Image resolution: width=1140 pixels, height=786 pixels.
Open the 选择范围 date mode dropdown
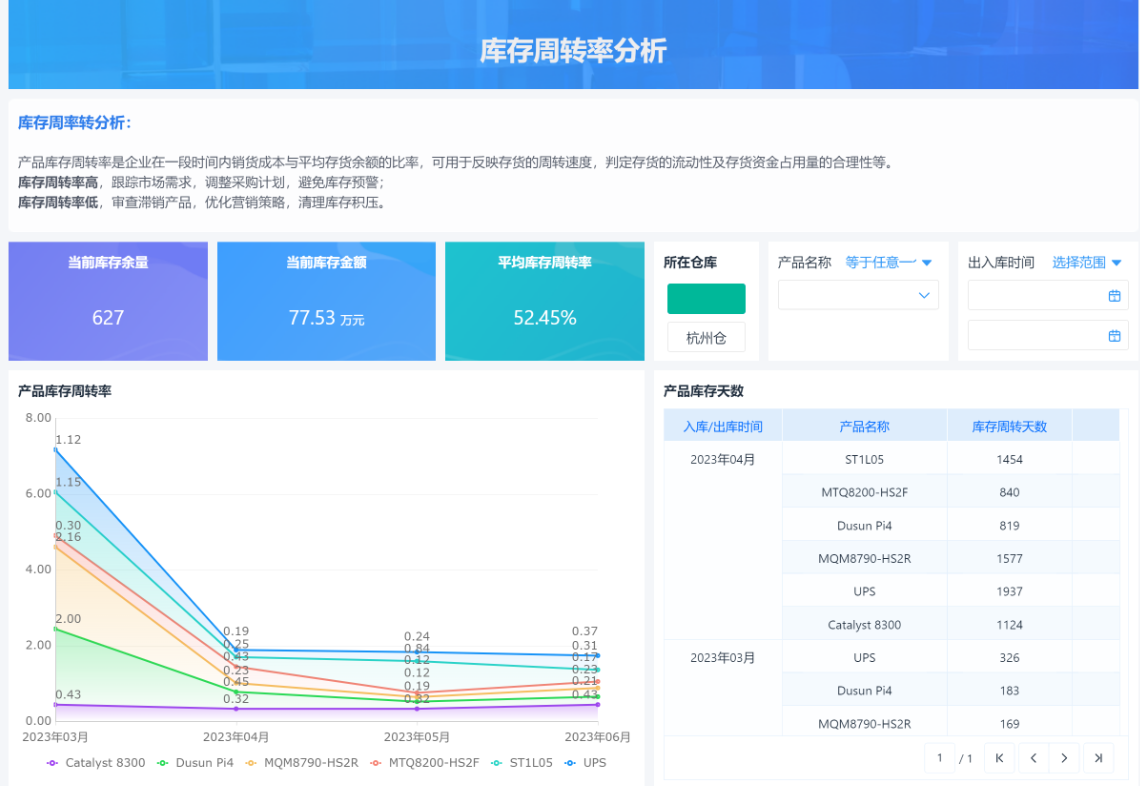click(x=1086, y=263)
